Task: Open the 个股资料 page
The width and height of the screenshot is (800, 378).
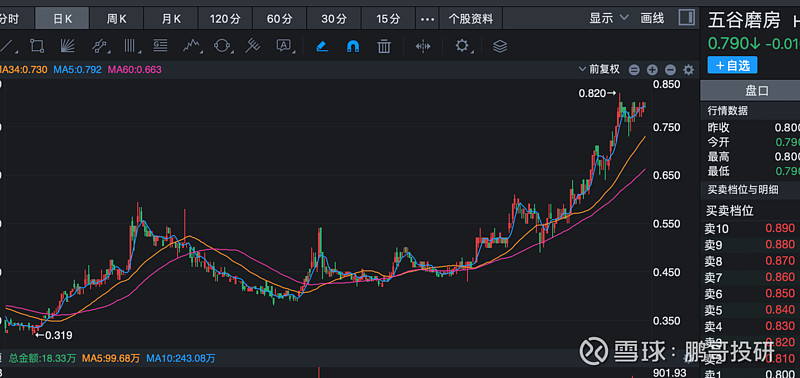Action: pyautogui.click(x=470, y=19)
